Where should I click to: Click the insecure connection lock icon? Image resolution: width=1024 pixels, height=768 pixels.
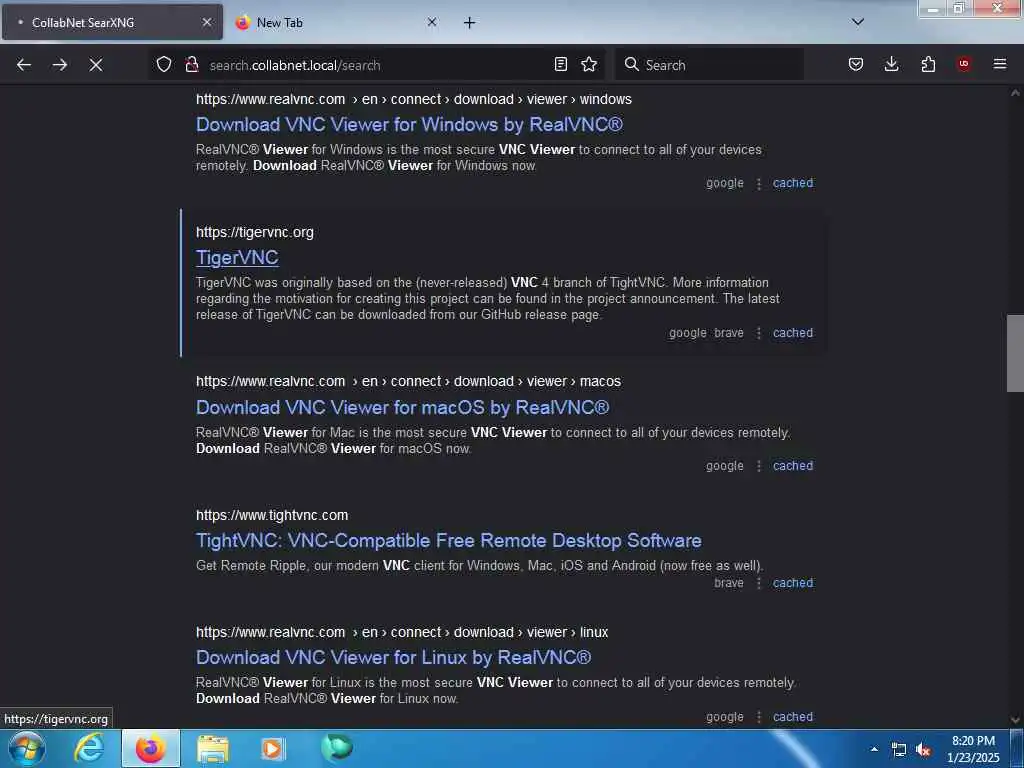(192, 65)
